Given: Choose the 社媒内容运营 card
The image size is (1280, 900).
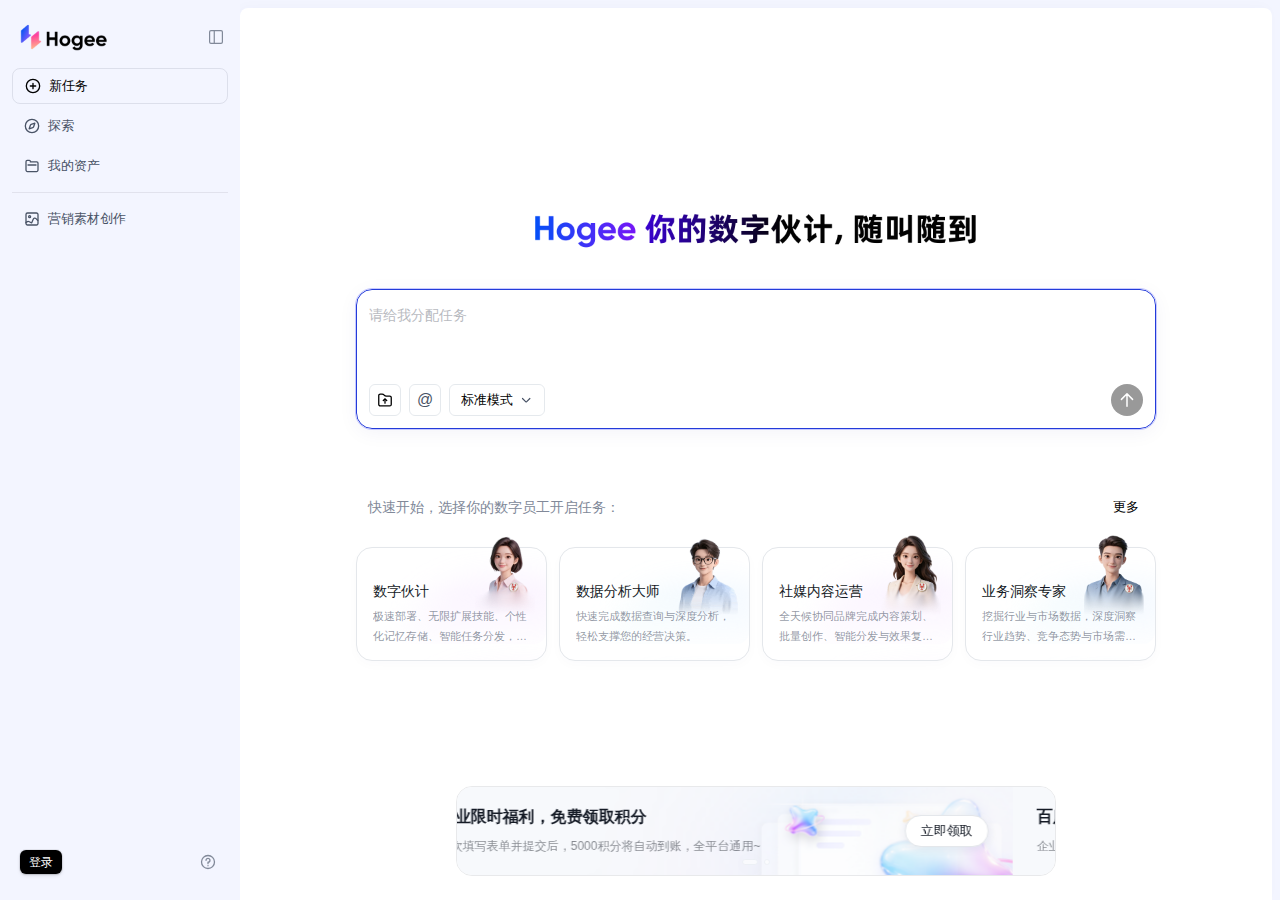Looking at the screenshot, I should [x=857, y=604].
